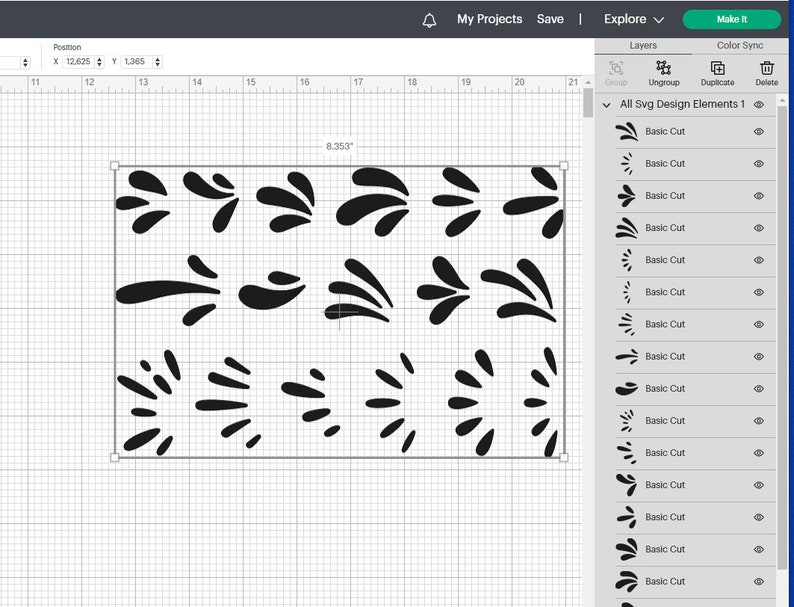Toggle visibility of the second Basic Cut layer
Screen dimensions: 794x607
(759, 164)
